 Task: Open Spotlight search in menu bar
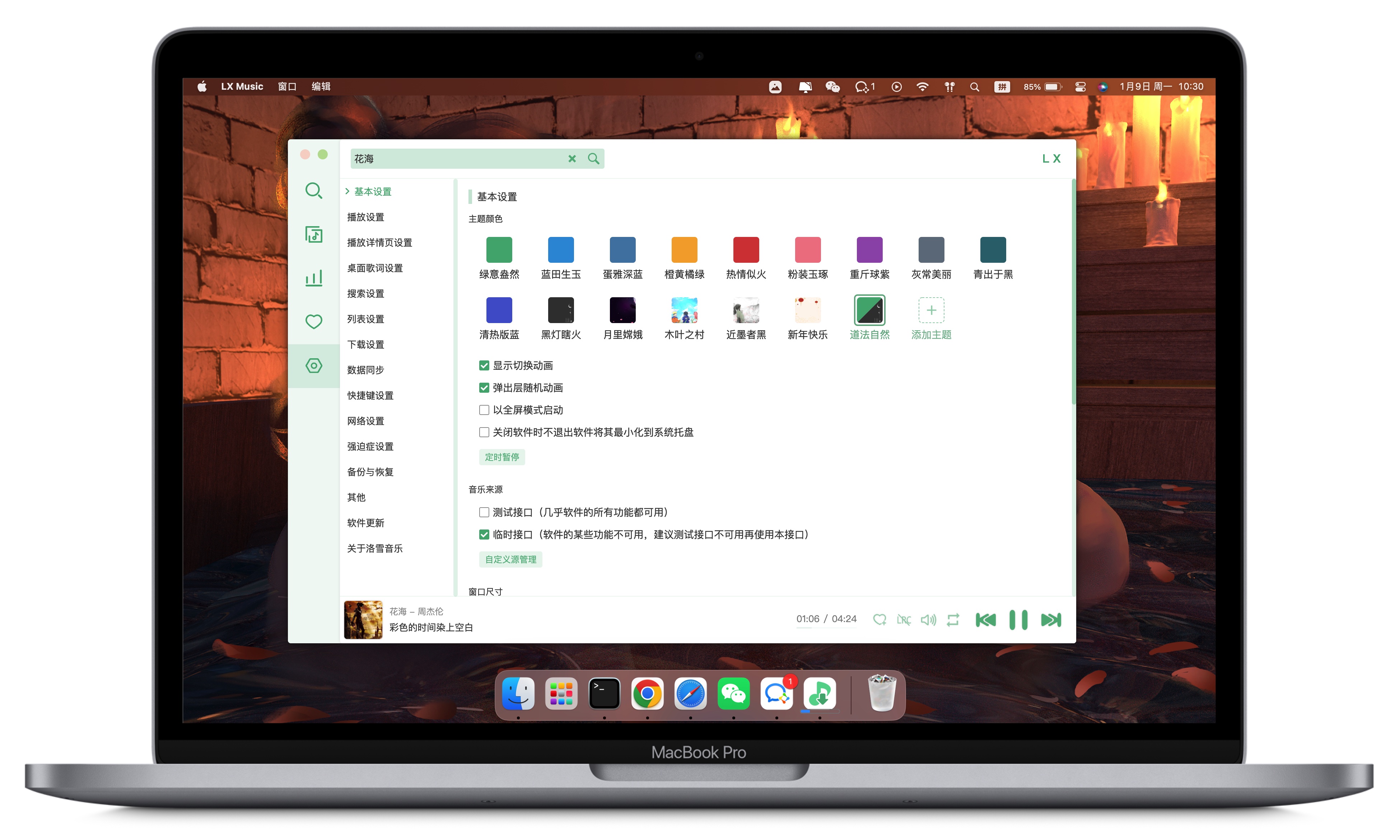pos(974,87)
